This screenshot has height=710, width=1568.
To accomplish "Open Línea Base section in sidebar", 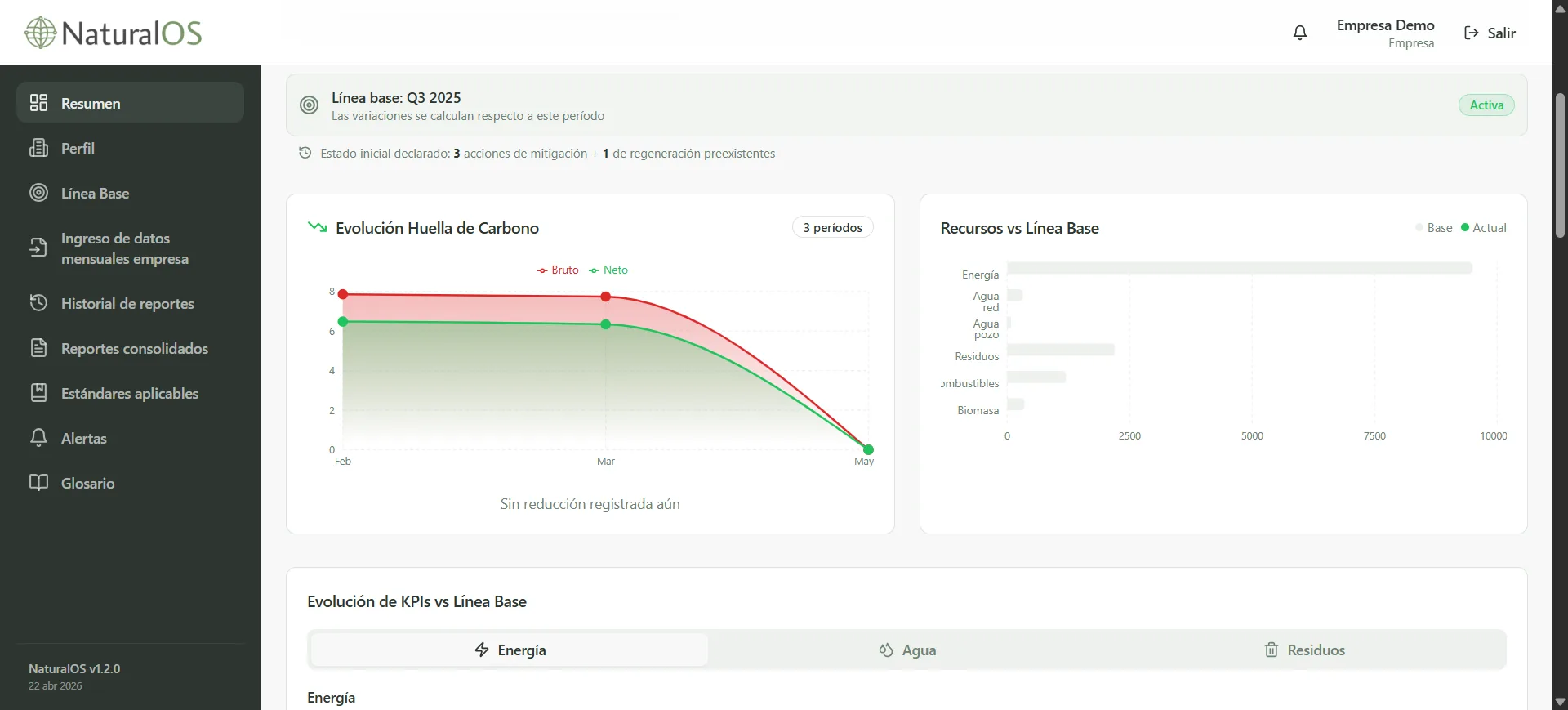I will click(130, 193).
